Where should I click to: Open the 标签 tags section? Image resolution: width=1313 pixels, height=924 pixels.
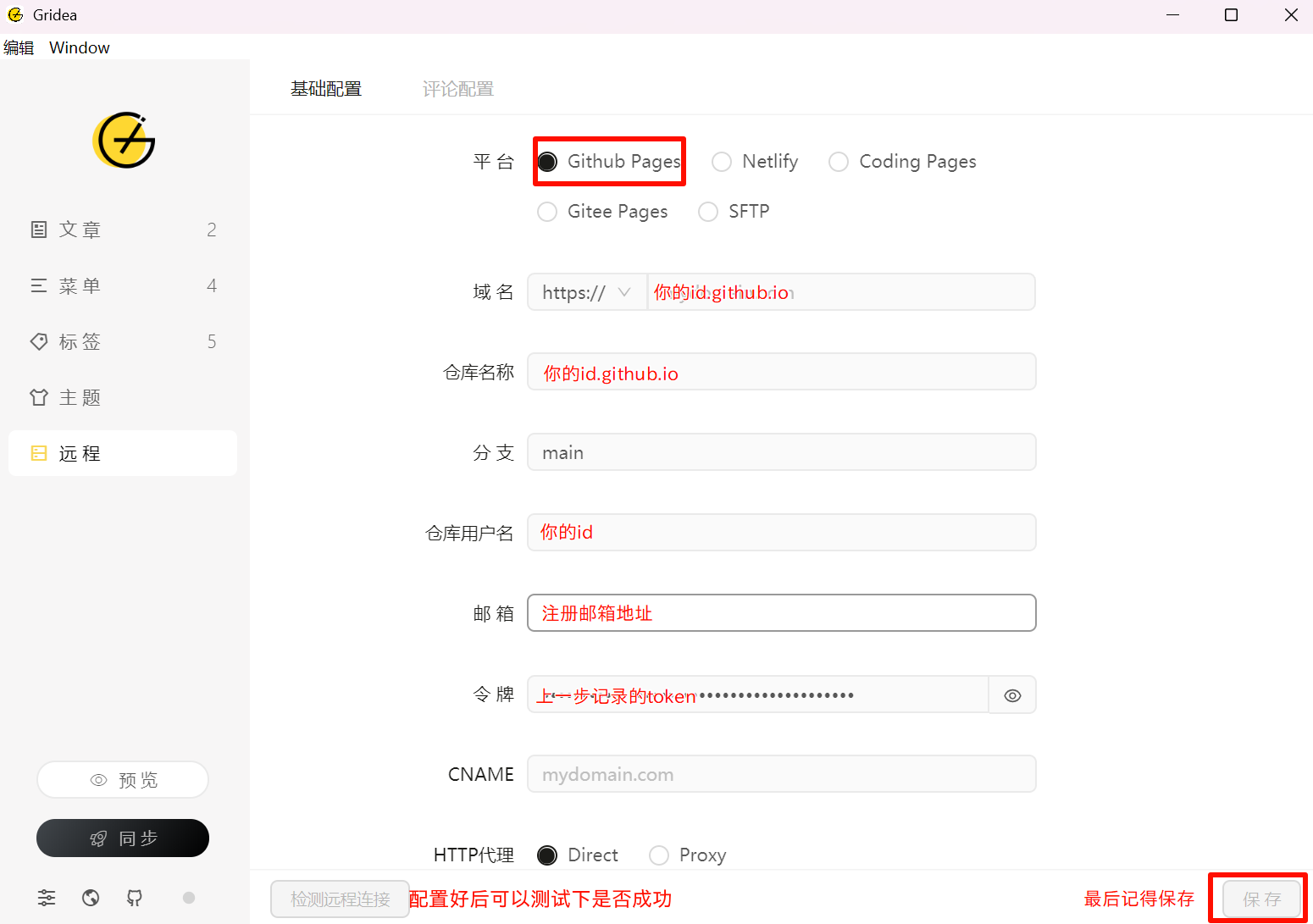123,341
